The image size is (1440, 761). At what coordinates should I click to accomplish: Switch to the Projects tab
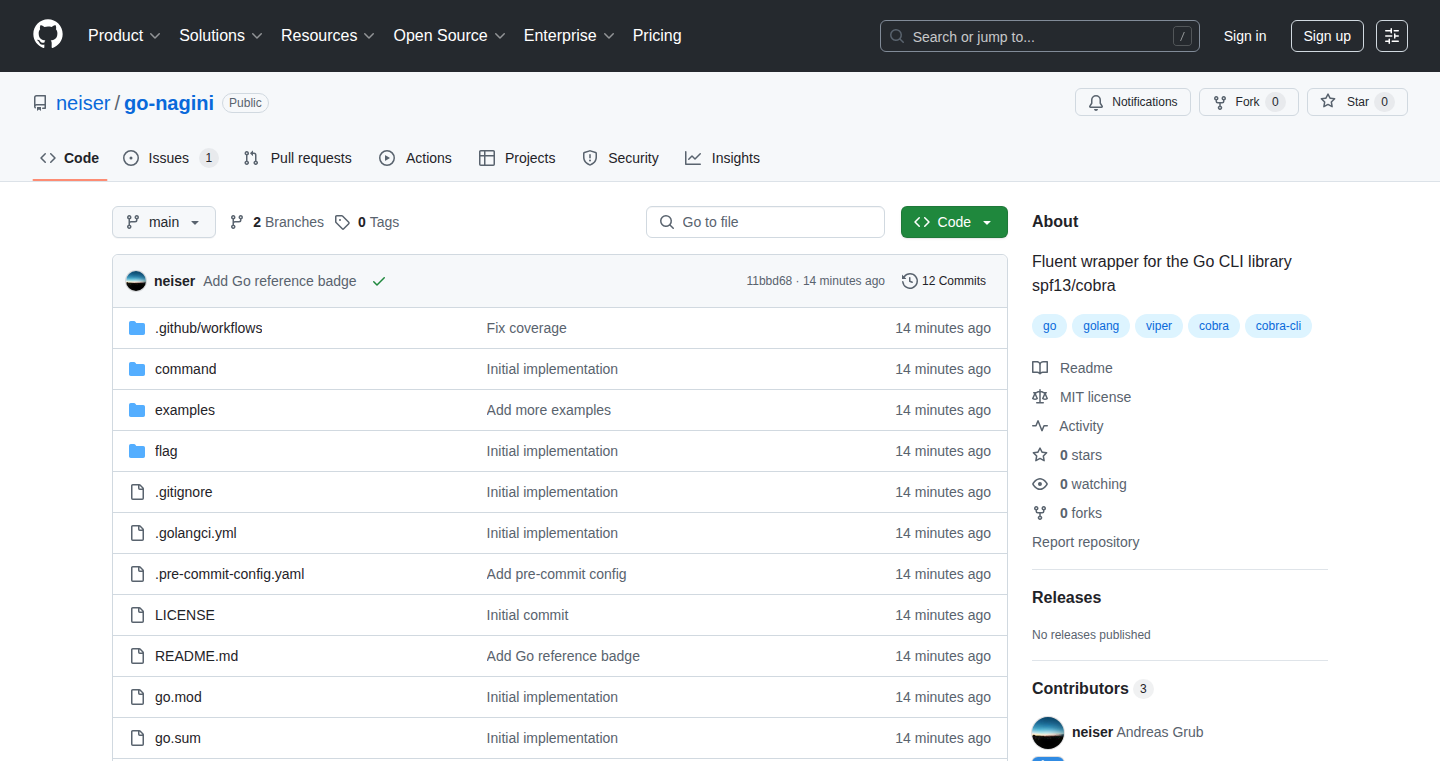click(x=517, y=158)
